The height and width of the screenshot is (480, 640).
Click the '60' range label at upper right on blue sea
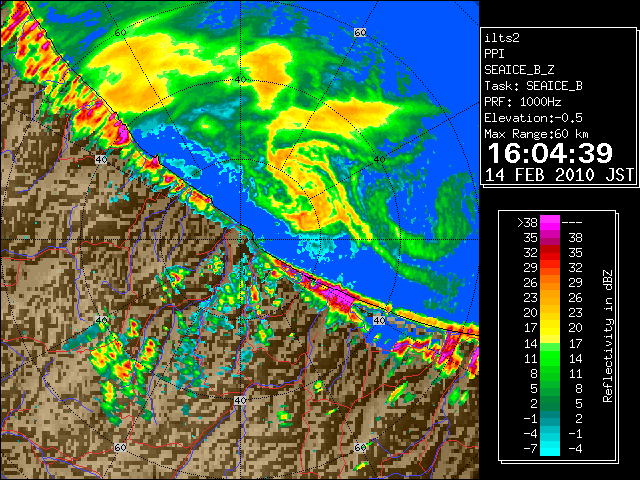click(360, 33)
